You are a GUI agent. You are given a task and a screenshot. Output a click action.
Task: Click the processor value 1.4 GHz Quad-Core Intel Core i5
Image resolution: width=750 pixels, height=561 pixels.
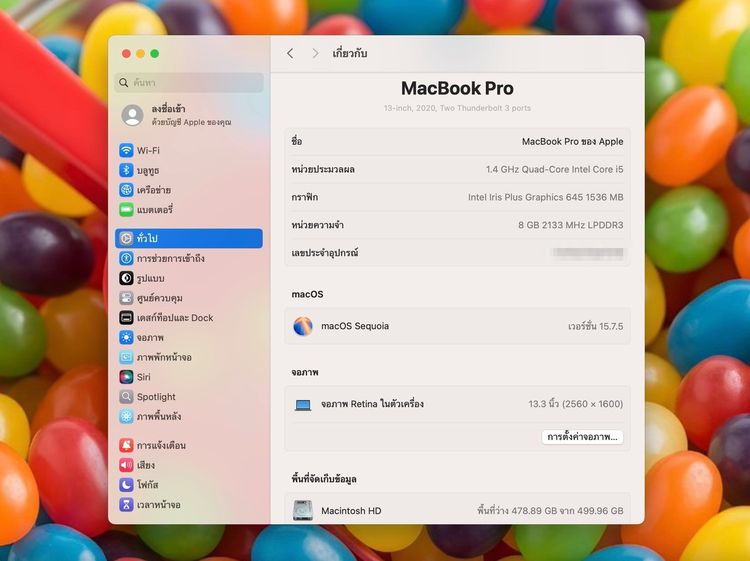(x=554, y=169)
